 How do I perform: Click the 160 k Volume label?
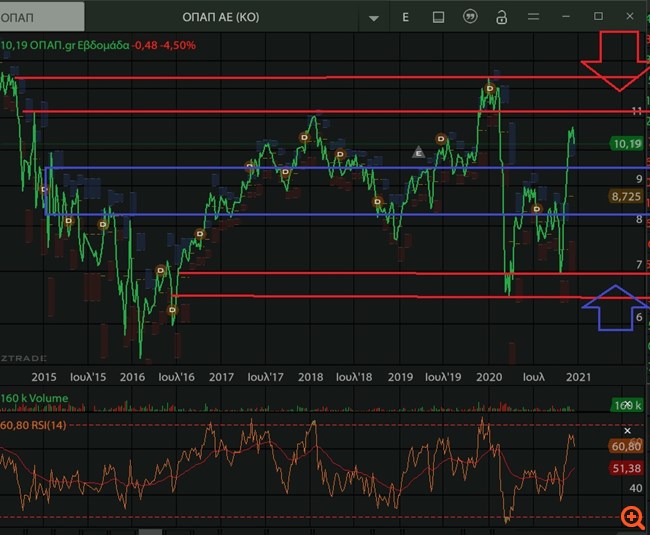pos(34,398)
